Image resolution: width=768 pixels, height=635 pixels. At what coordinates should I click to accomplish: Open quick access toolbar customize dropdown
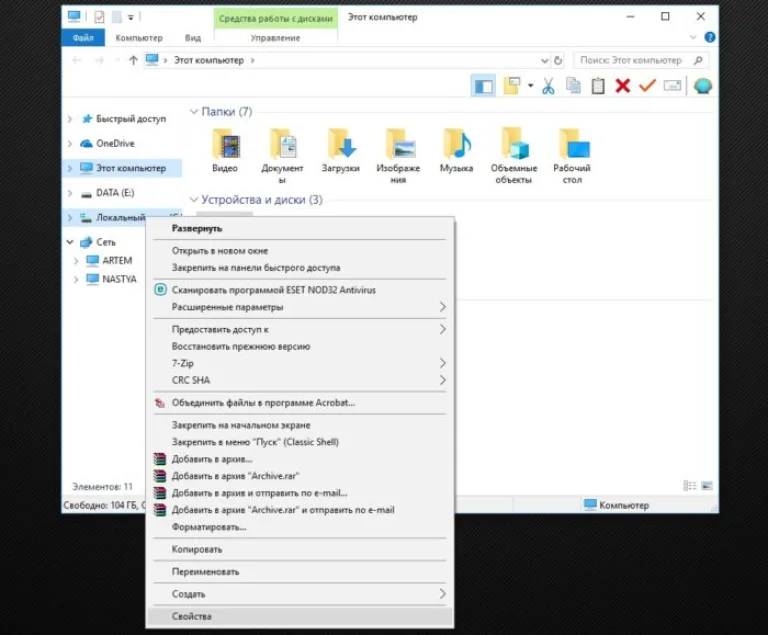click(131, 18)
